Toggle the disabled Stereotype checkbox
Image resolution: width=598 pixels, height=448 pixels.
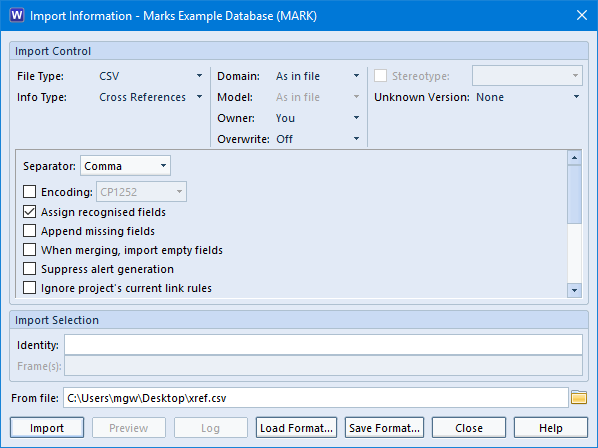pos(380,75)
